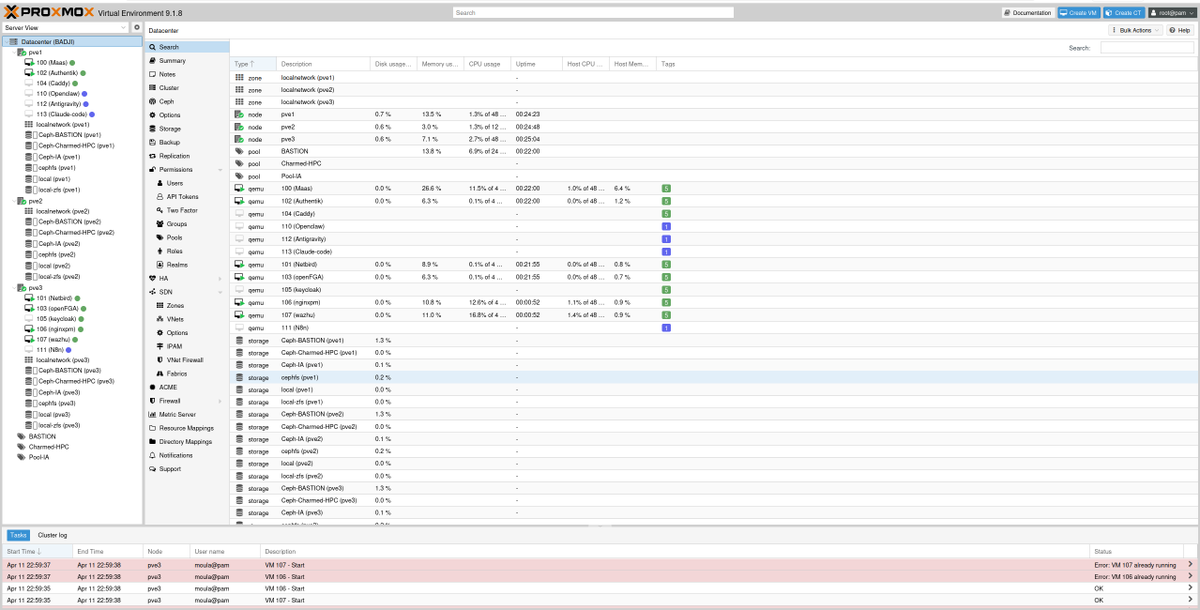Open the Groups people icon entry

pos(159,224)
